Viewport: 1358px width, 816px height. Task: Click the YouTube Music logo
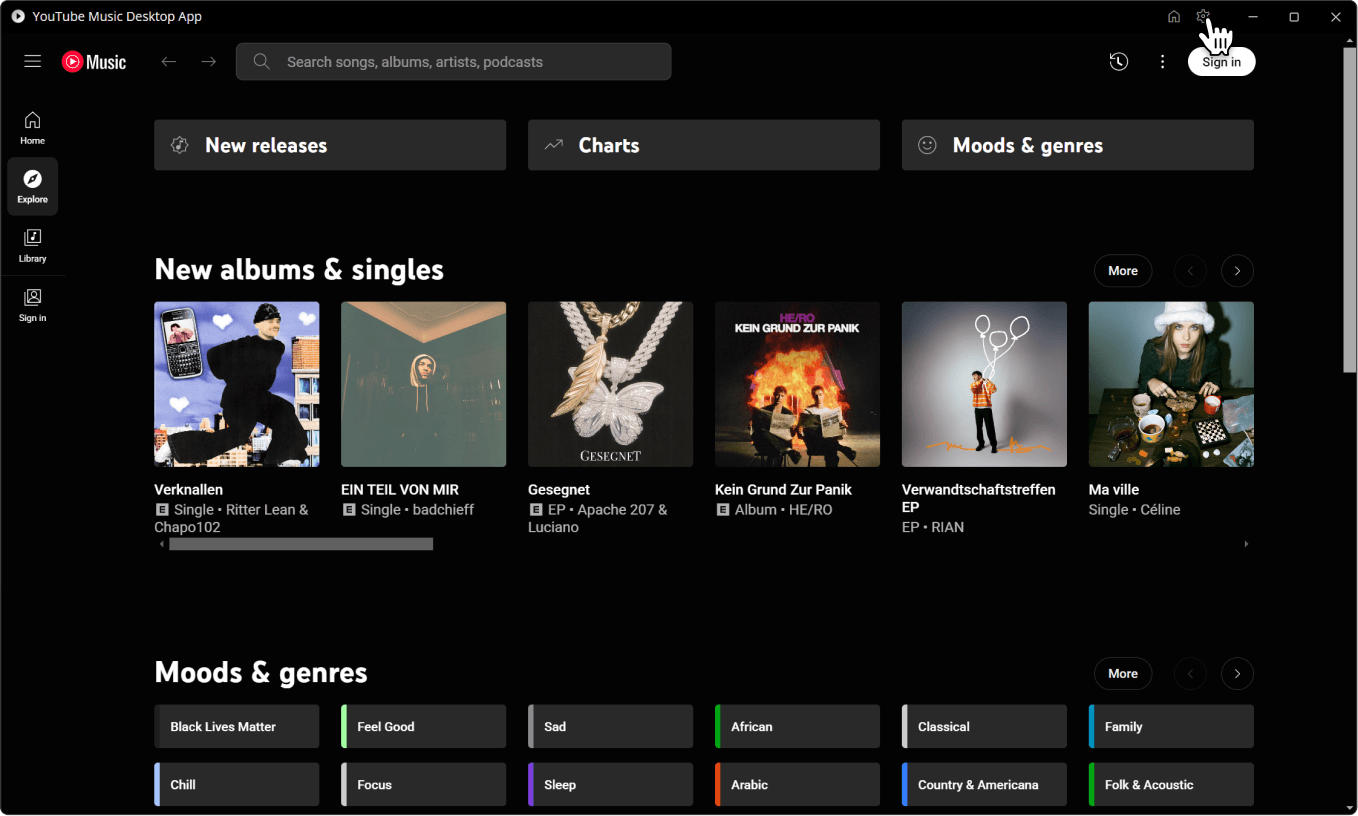pos(94,62)
